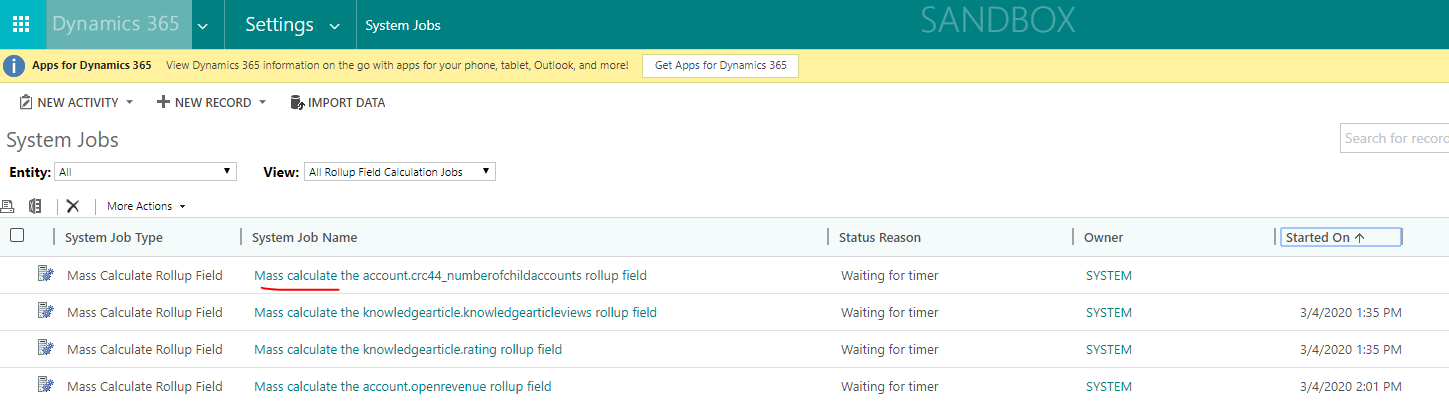
Task: Click Get Apps for Dynamics 365 button
Action: click(x=720, y=65)
